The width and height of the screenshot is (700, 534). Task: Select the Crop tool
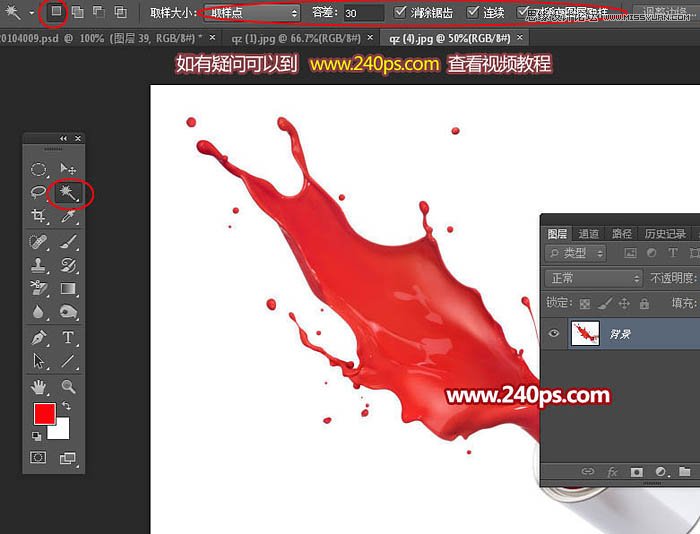point(38,216)
